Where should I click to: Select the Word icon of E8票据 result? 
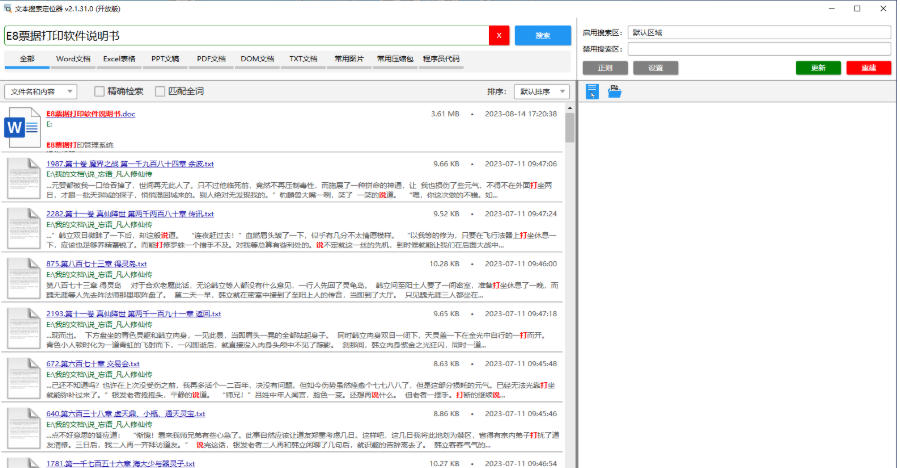[x=22, y=127]
